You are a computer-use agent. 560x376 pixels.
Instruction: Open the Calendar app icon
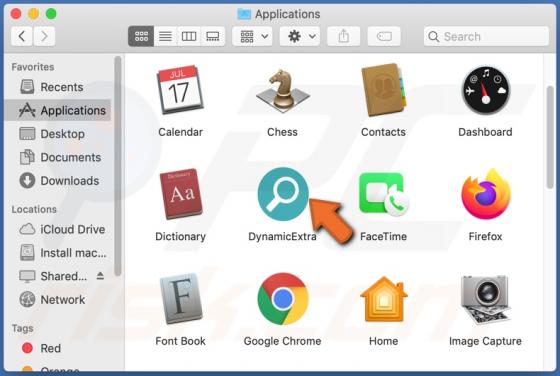180,89
